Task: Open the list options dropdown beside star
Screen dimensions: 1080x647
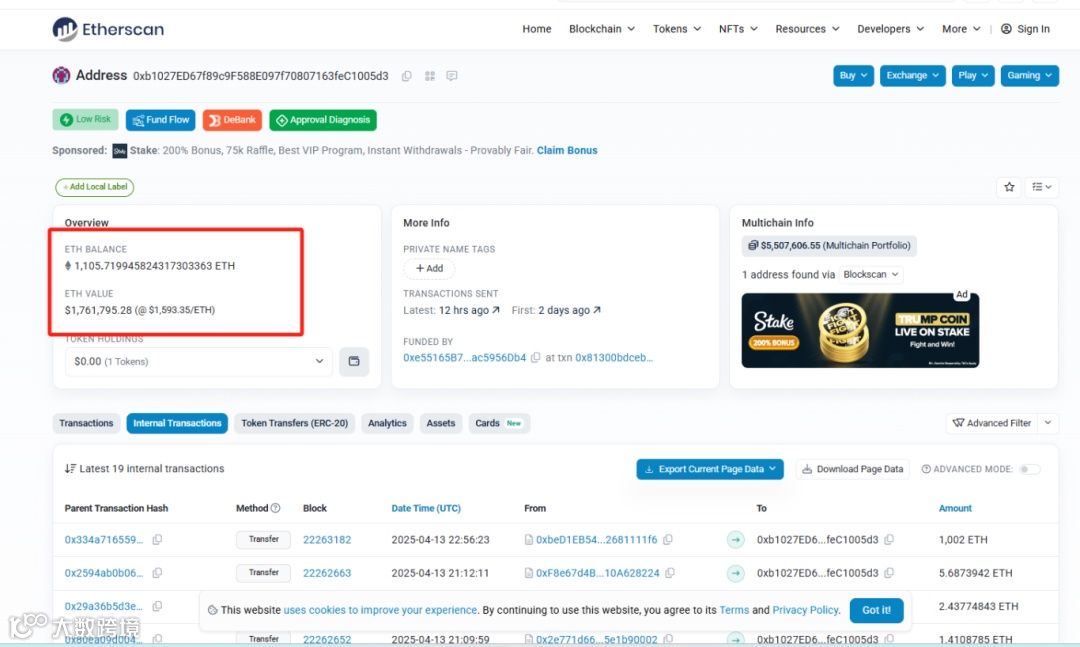Action: [1041, 187]
